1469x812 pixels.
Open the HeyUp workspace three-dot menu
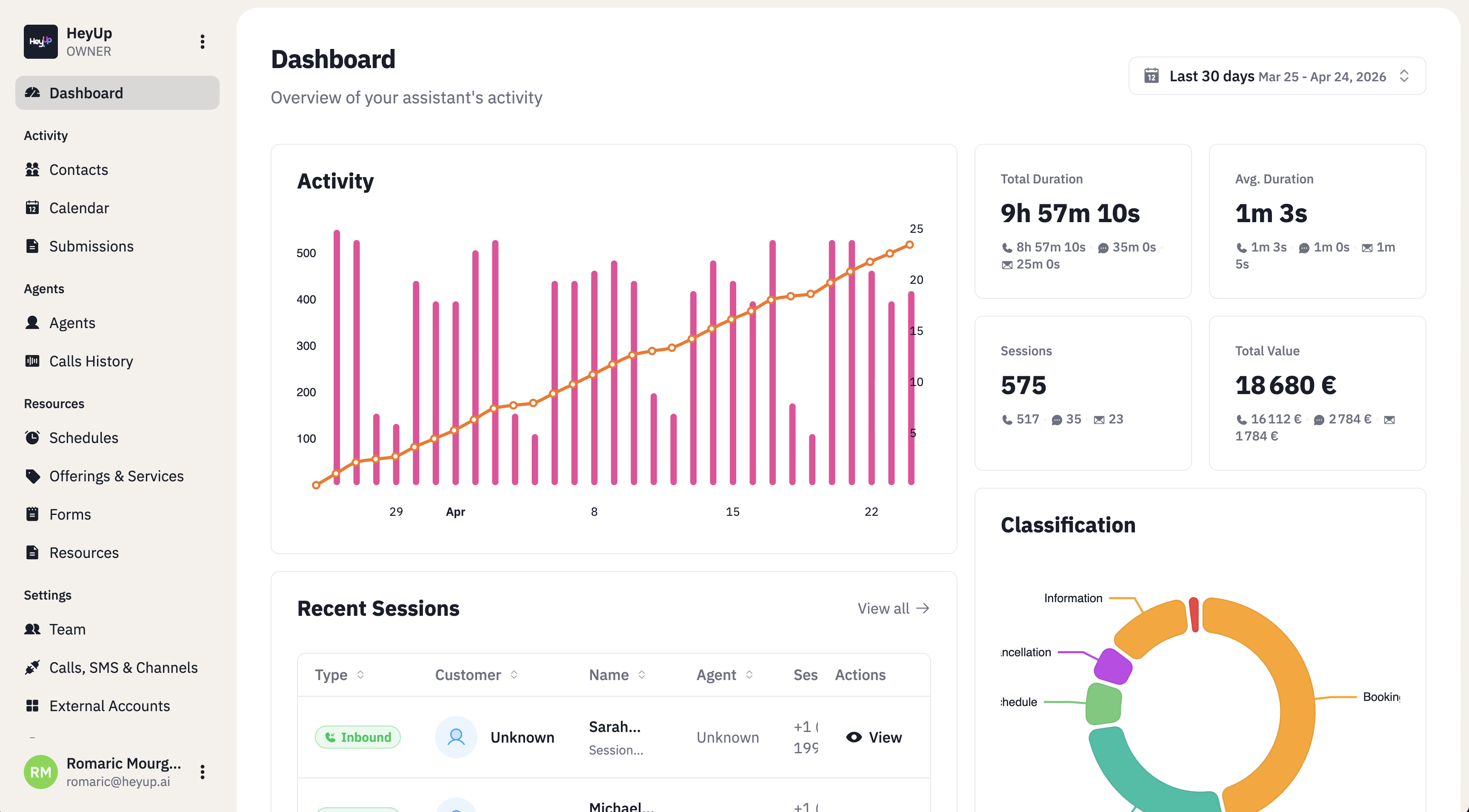pyautogui.click(x=203, y=41)
